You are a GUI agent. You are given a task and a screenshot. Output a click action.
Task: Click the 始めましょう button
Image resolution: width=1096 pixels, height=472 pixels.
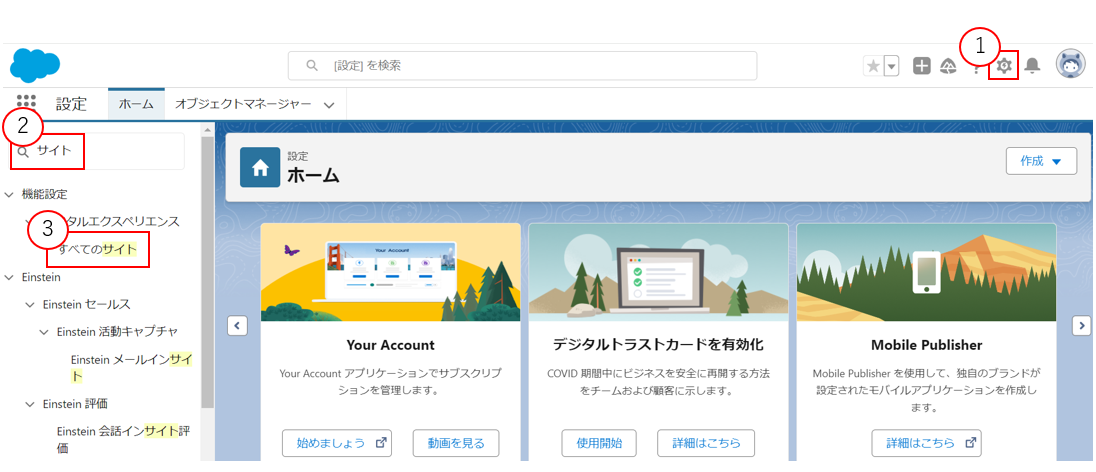[336, 443]
